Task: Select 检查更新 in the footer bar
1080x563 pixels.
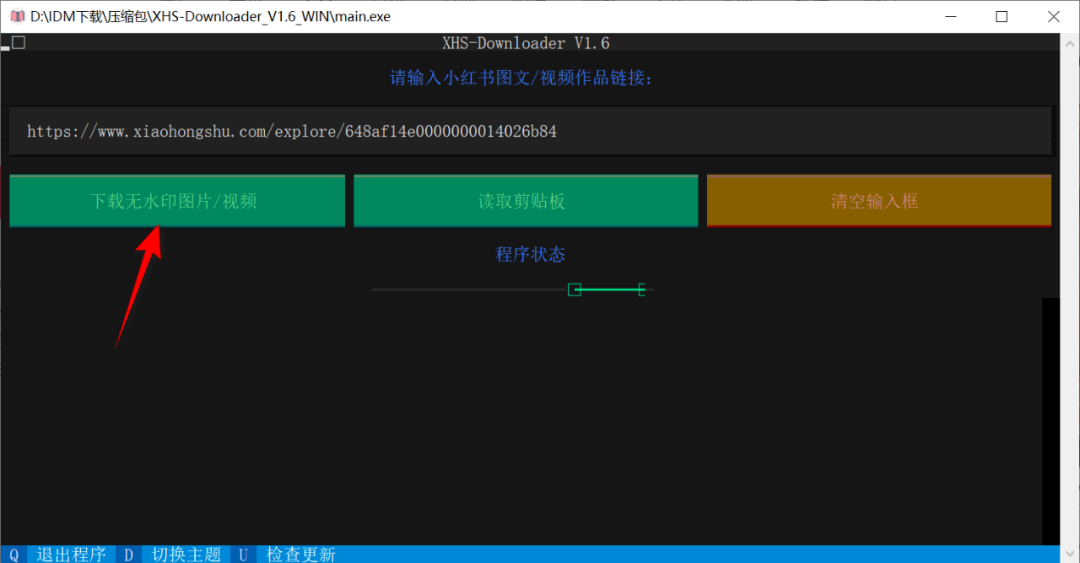Action: [301, 554]
